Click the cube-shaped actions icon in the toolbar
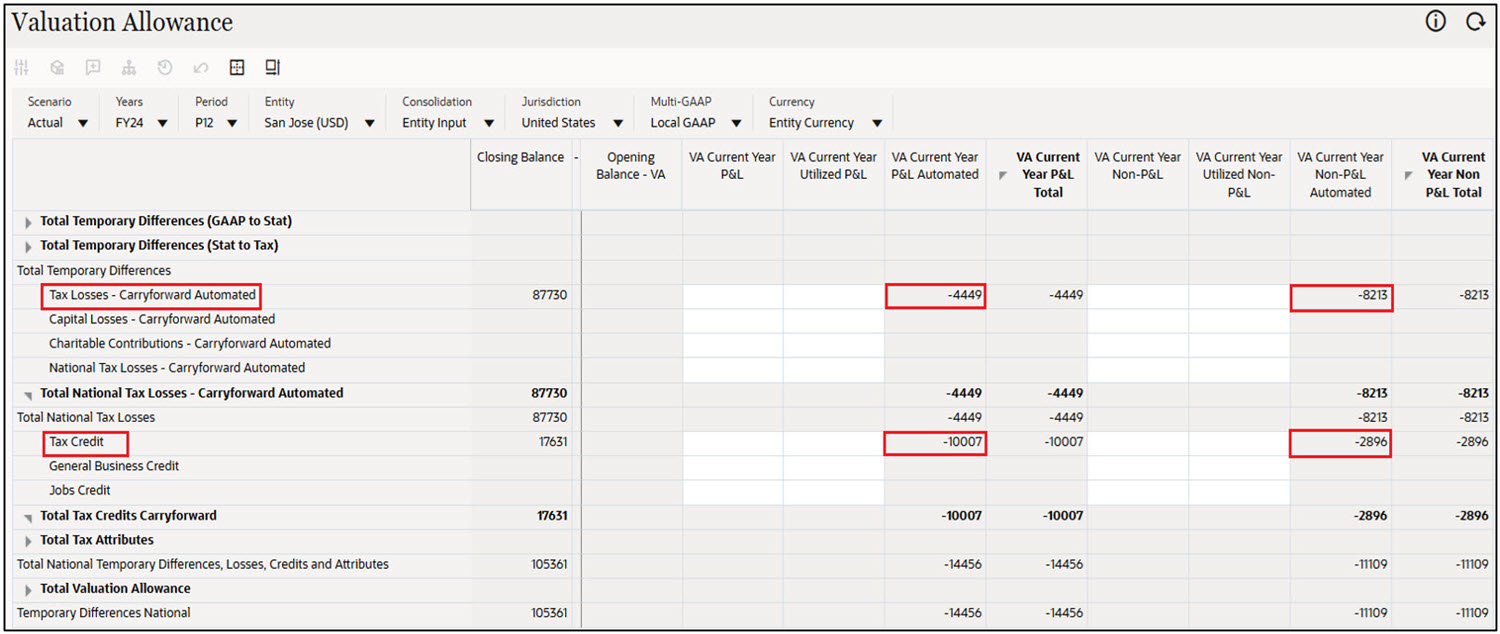 pyautogui.click(x=57, y=68)
